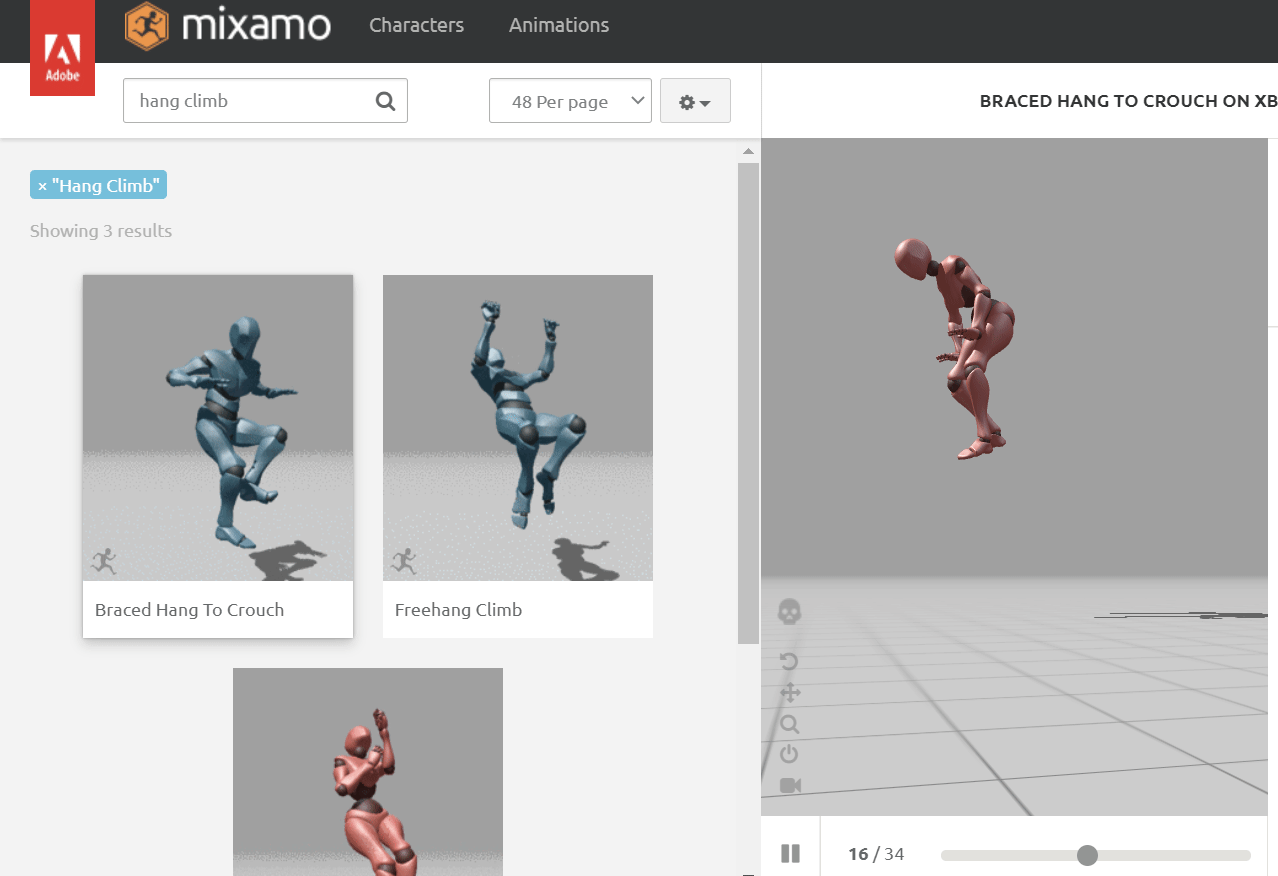This screenshot has width=1278, height=876.
Task: Open the gear settings dropdown
Action: point(695,101)
